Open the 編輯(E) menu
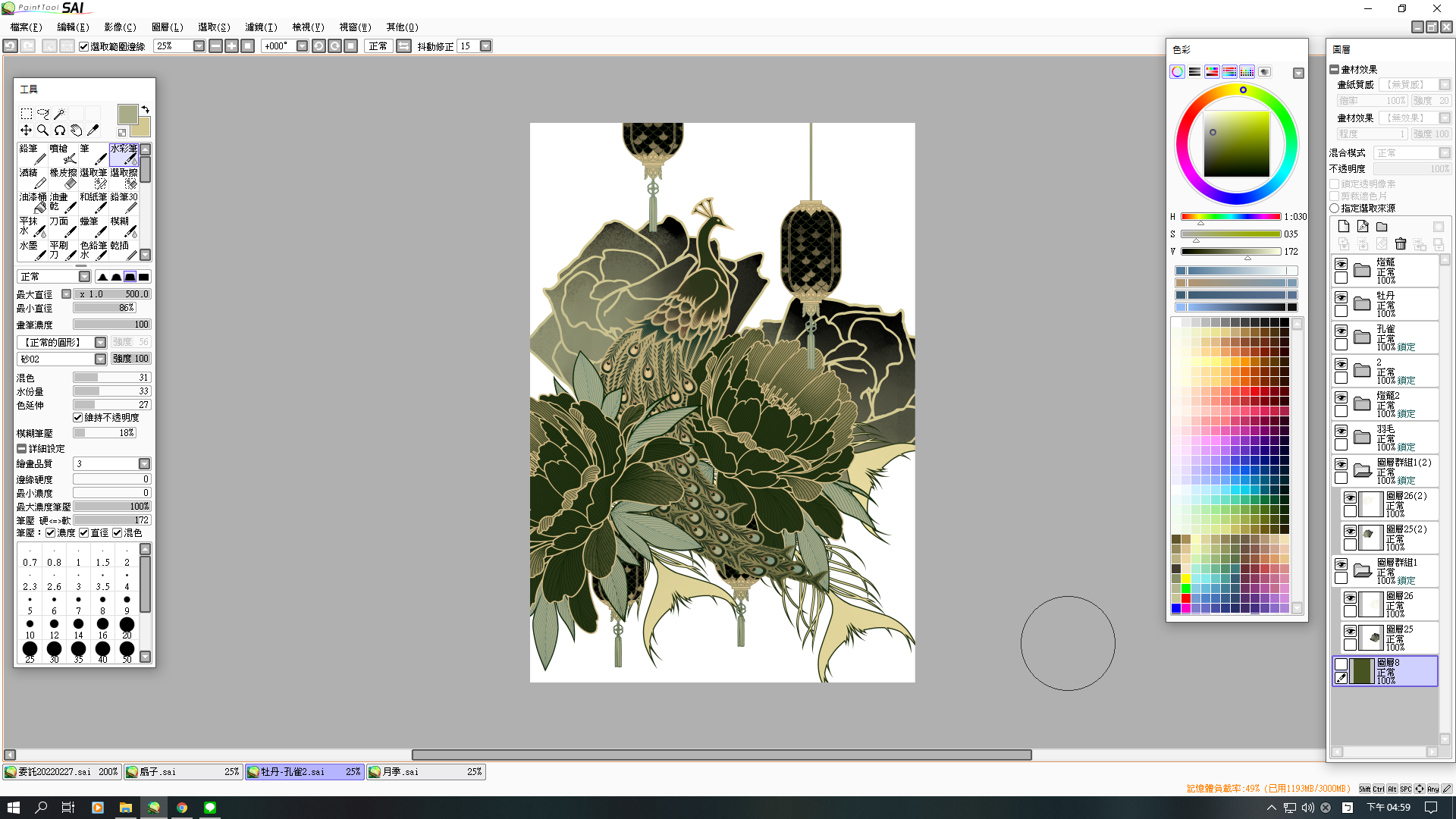The width and height of the screenshot is (1456, 819). [x=73, y=27]
